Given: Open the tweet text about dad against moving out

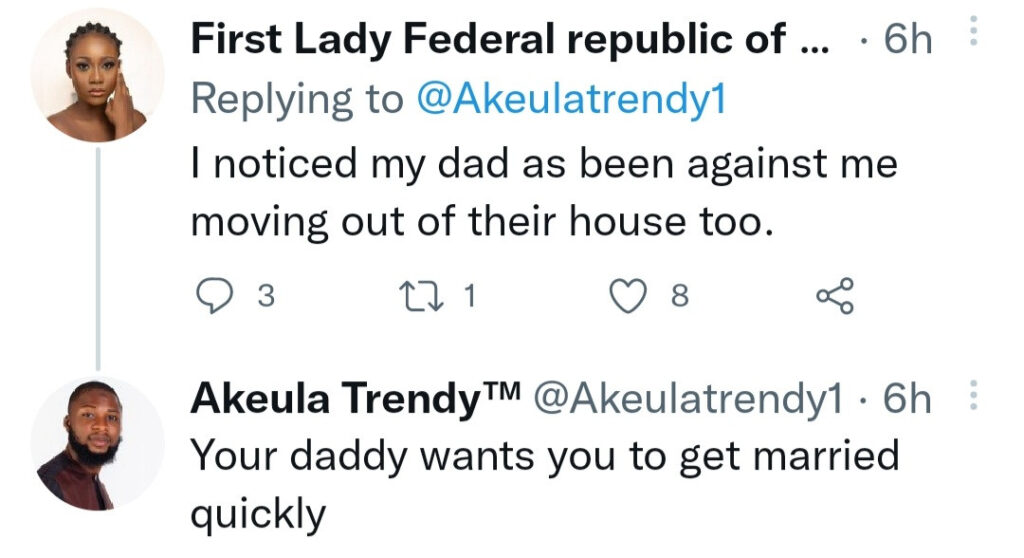Looking at the screenshot, I should coord(544,192).
